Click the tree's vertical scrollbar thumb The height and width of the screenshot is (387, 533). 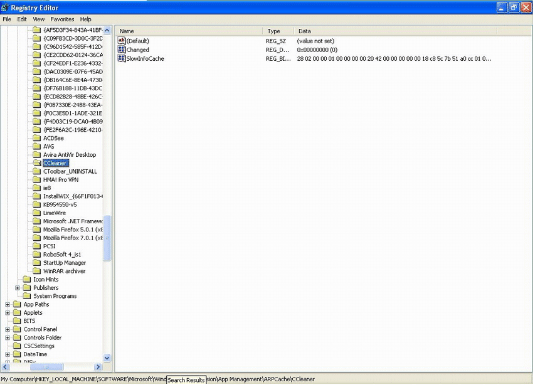point(107,238)
